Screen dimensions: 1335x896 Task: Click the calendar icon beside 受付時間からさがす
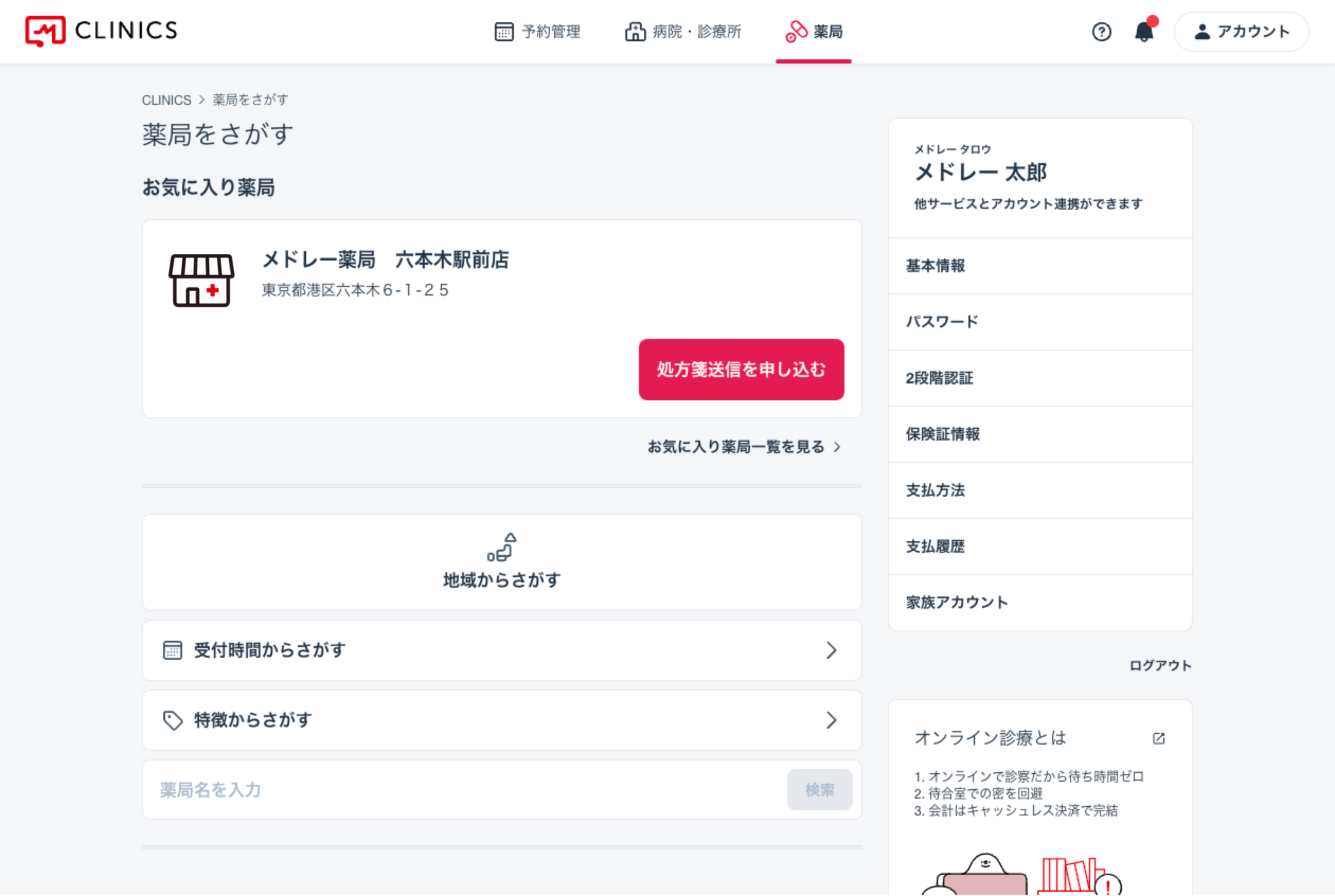pyautogui.click(x=172, y=650)
